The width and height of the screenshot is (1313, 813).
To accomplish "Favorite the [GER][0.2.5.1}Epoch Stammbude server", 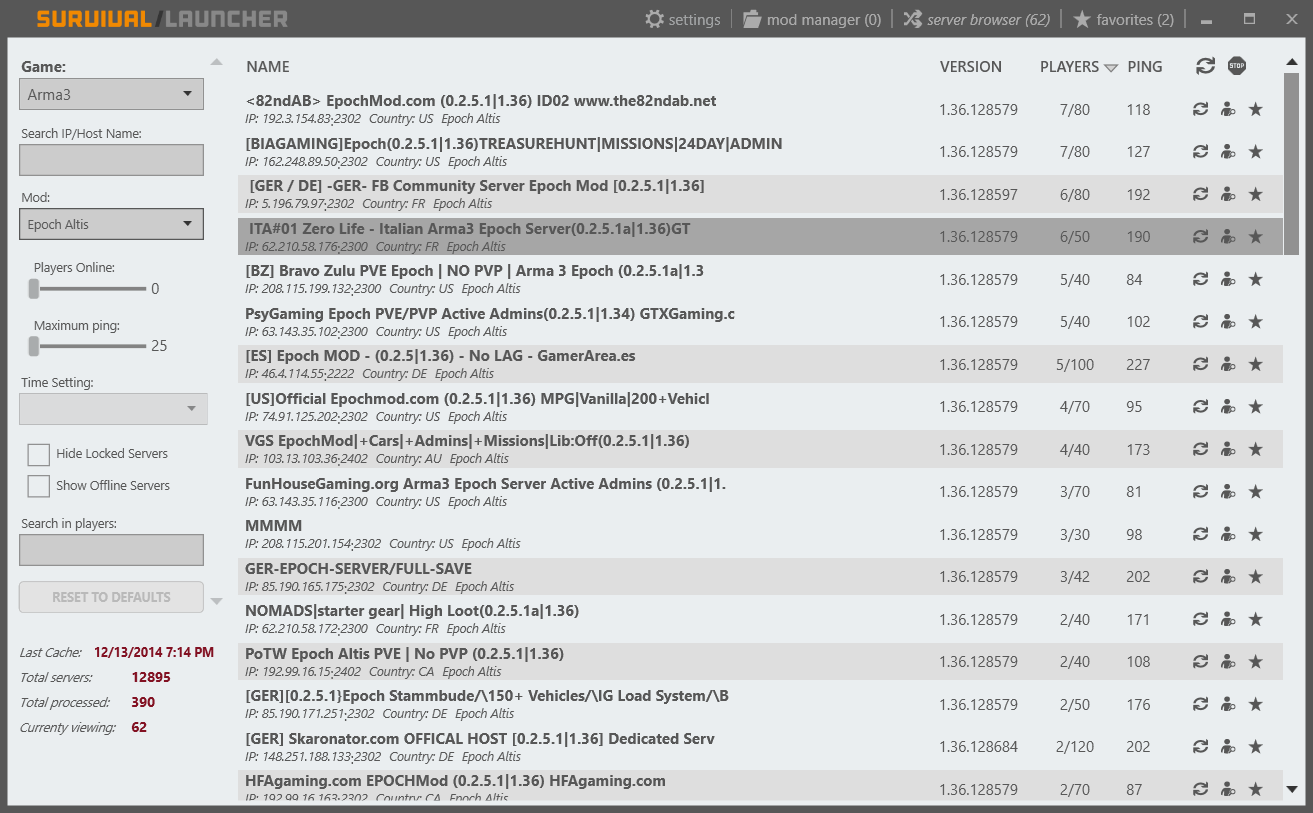I will (1256, 704).
